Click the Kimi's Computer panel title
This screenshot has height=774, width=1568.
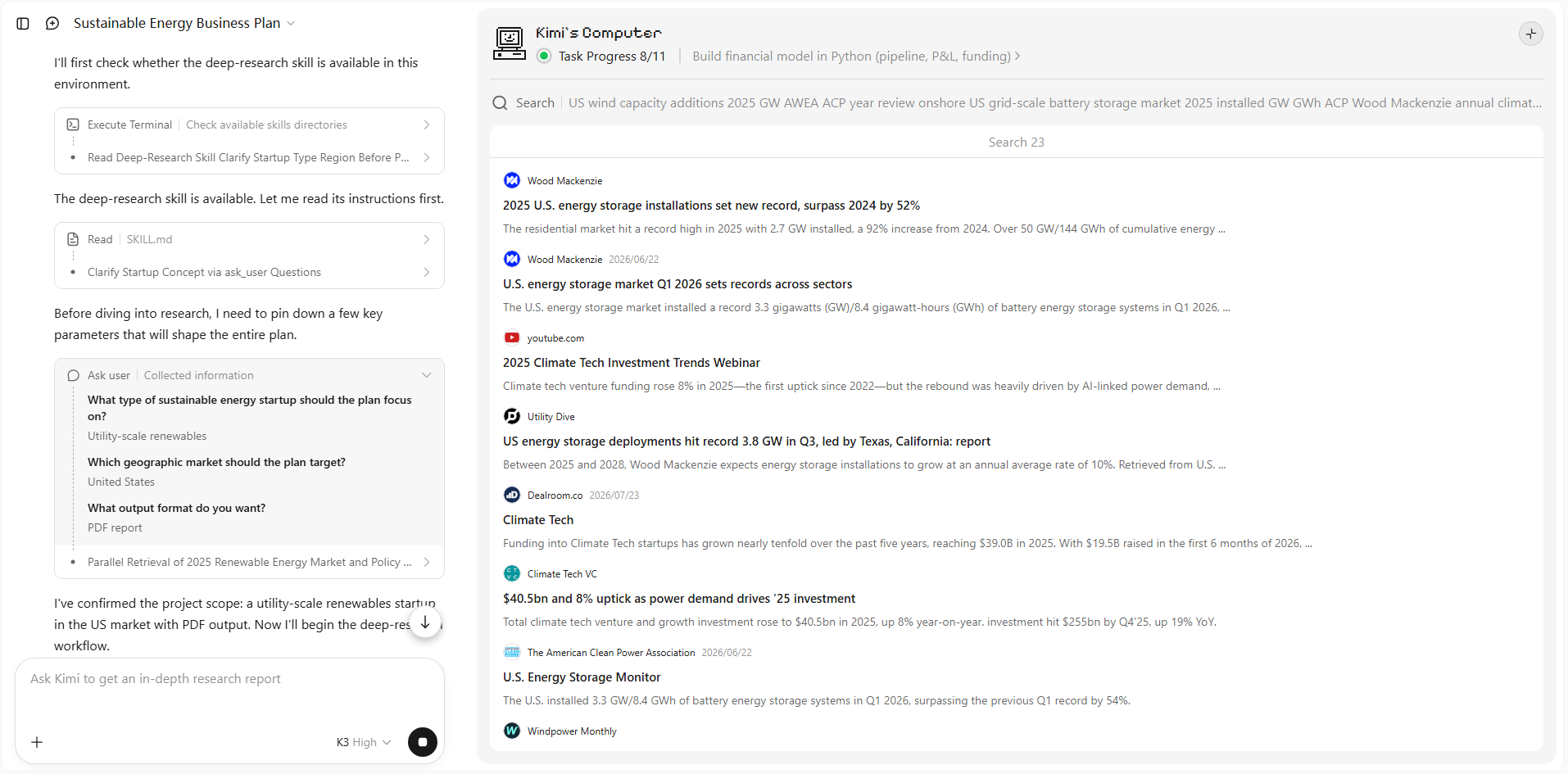(599, 33)
